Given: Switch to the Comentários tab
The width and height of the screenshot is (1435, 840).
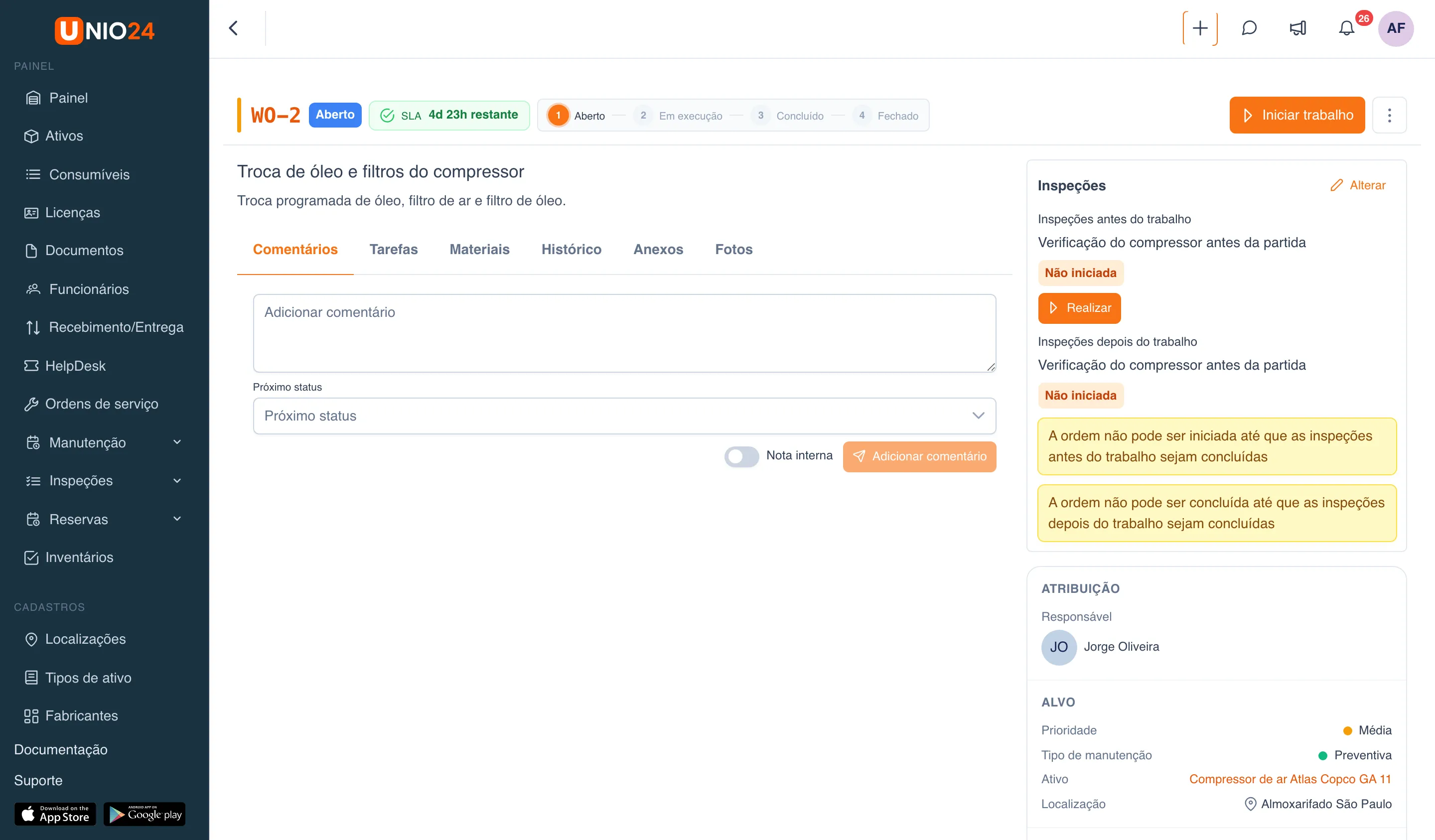Looking at the screenshot, I should 295,250.
